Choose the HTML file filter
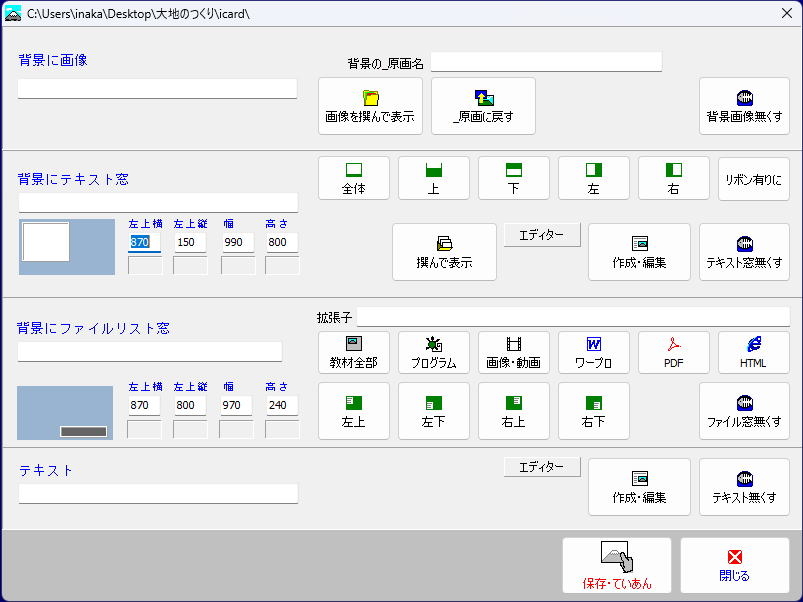 tap(753, 353)
